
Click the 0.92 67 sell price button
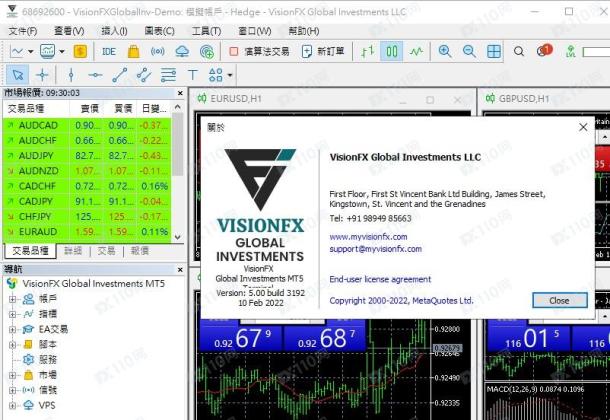point(240,338)
